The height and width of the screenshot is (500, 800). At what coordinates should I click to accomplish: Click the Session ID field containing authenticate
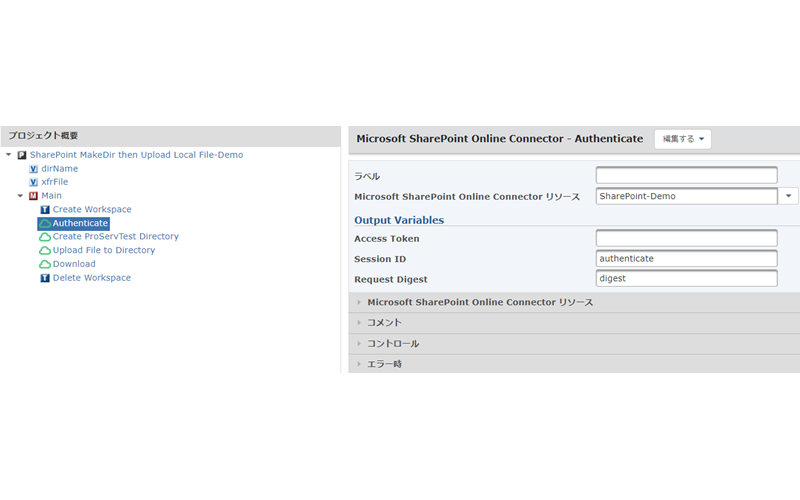(686, 258)
